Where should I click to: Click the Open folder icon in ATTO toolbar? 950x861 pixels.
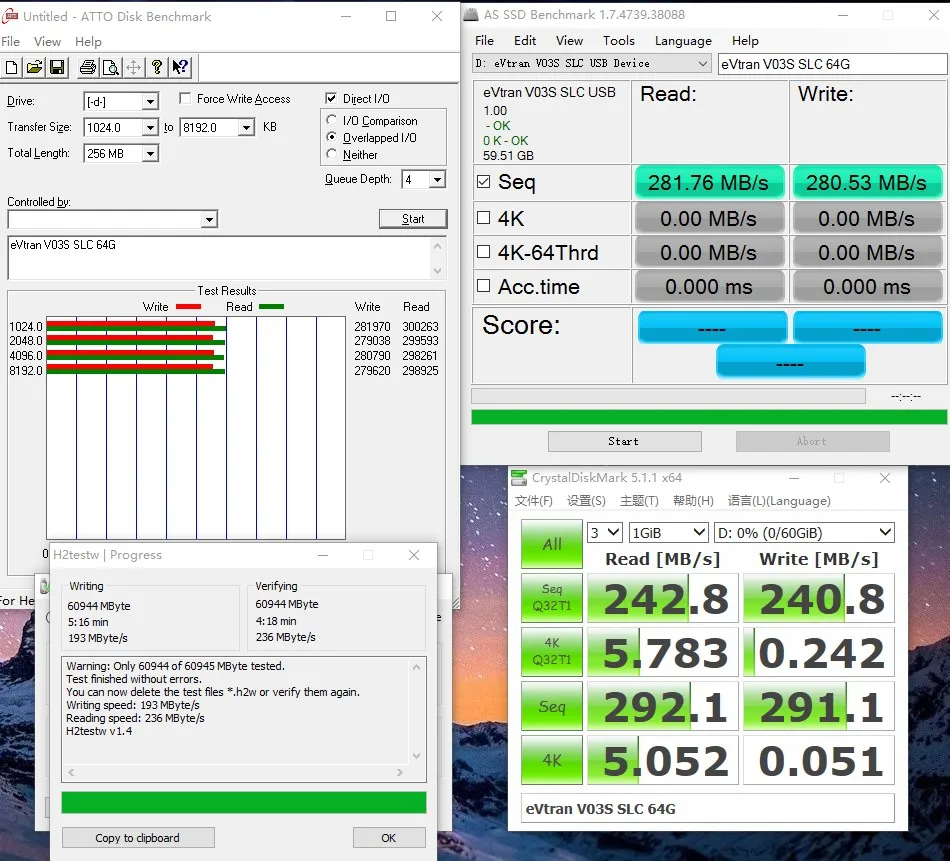pos(35,67)
